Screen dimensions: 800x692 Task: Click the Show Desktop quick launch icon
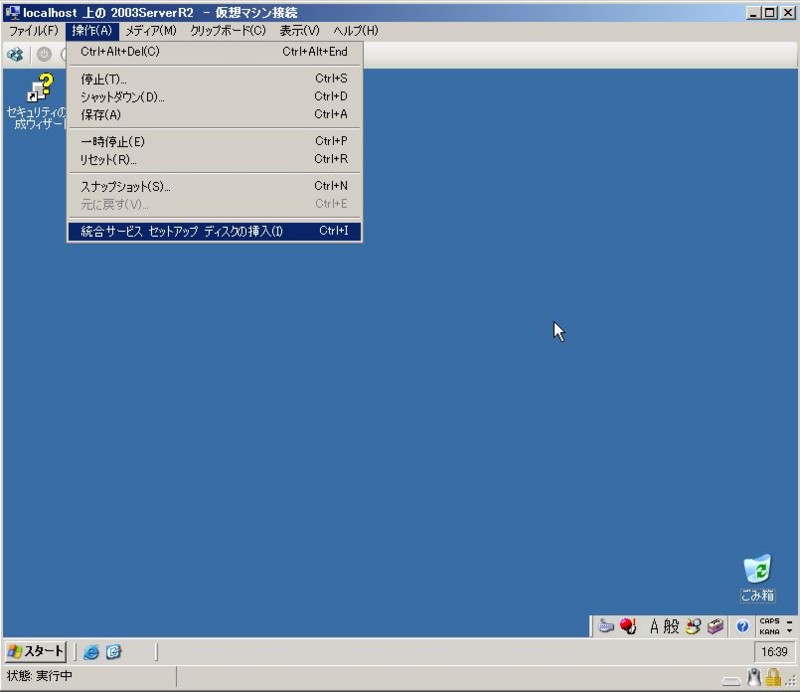click(112, 650)
